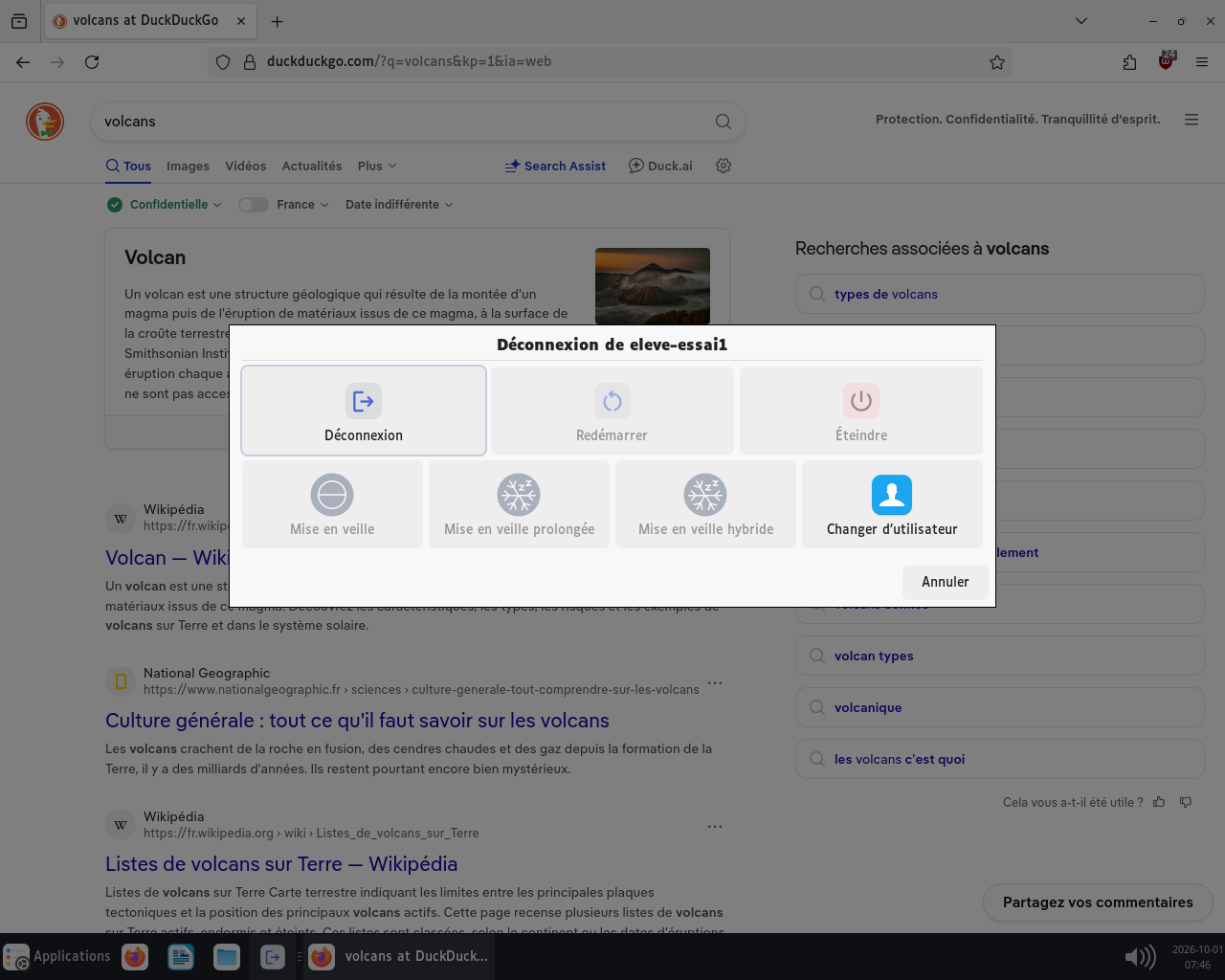1225x980 pixels.
Task: Open the volume icon in system tray
Action: (x=1140, y=956)
